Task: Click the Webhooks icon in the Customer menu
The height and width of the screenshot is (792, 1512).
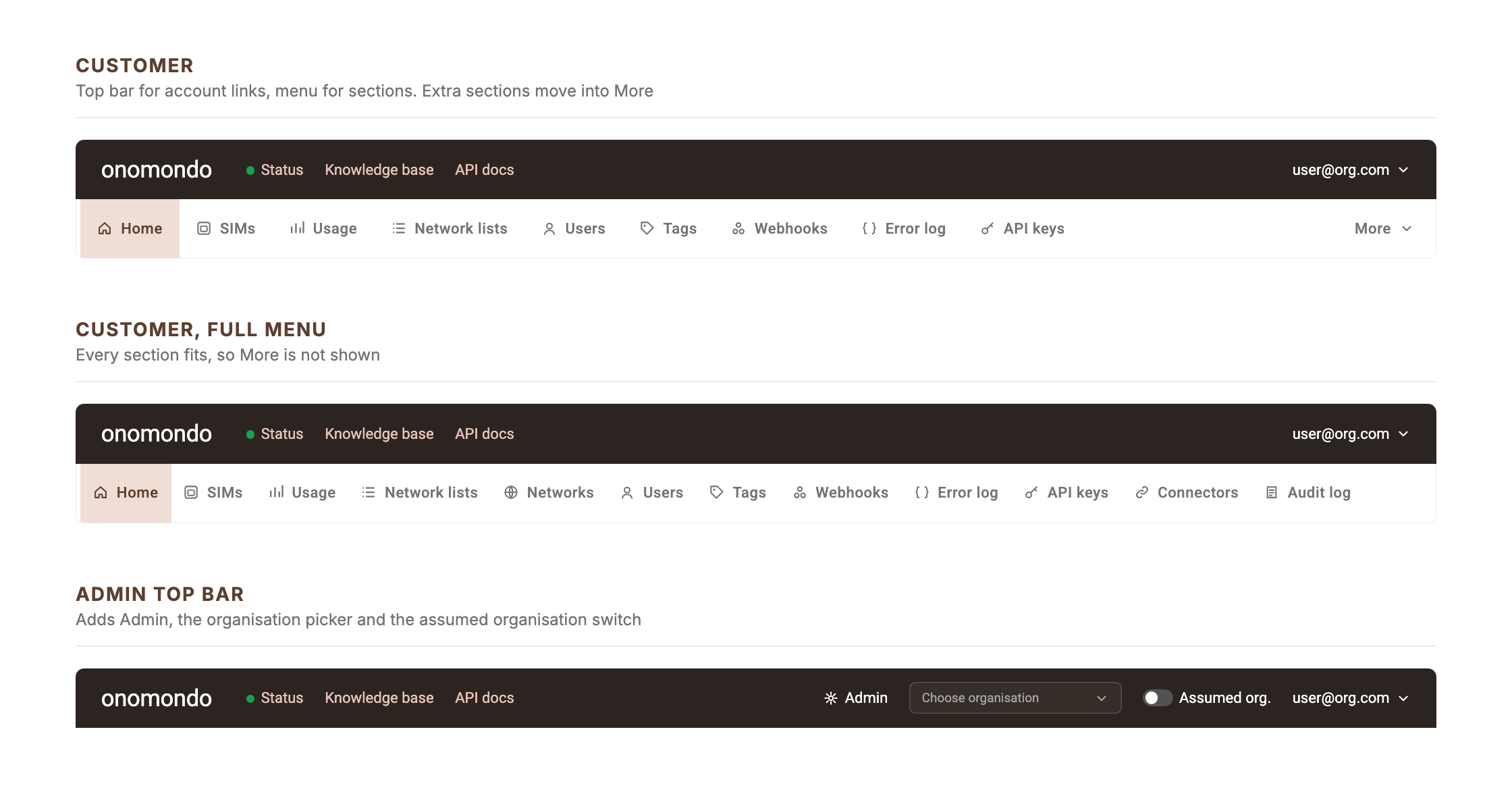Action: [738, 229]
